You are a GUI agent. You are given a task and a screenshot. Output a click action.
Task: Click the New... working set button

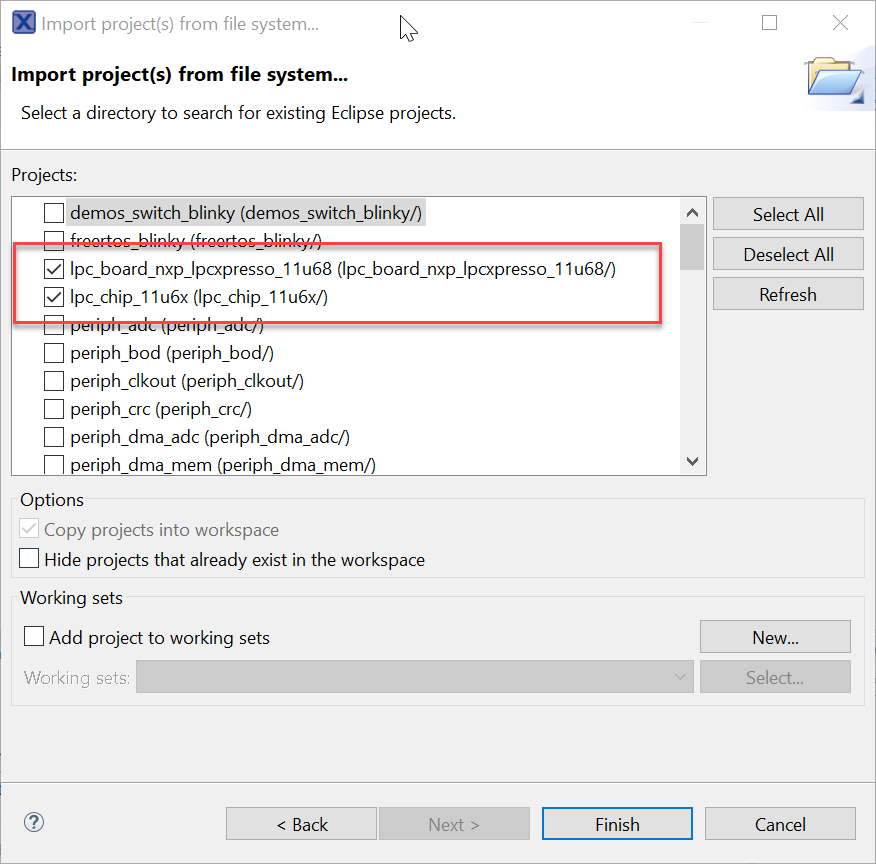point(775,637)
